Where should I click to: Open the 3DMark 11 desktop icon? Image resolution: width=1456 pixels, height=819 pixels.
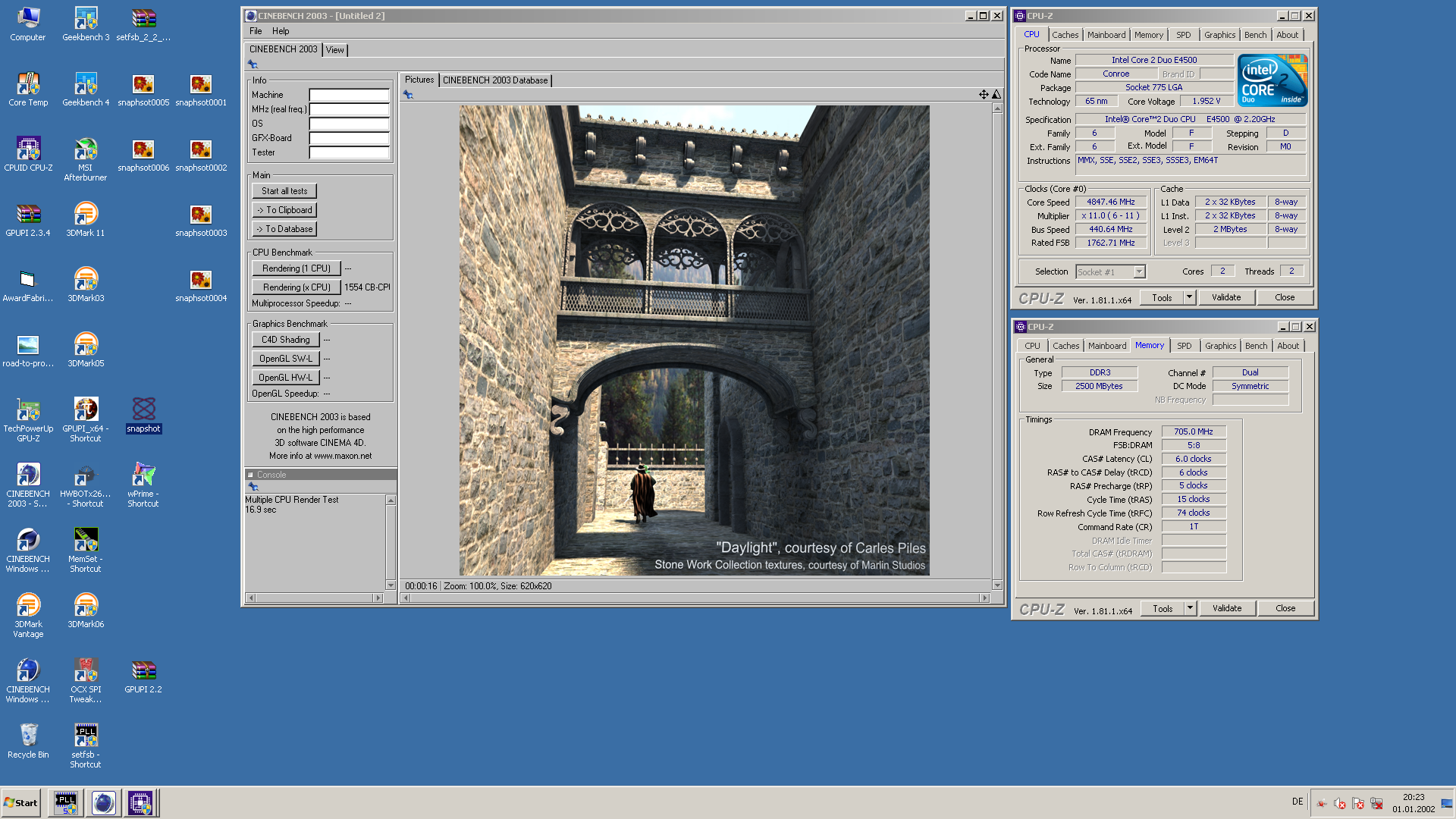pos(86,219)
